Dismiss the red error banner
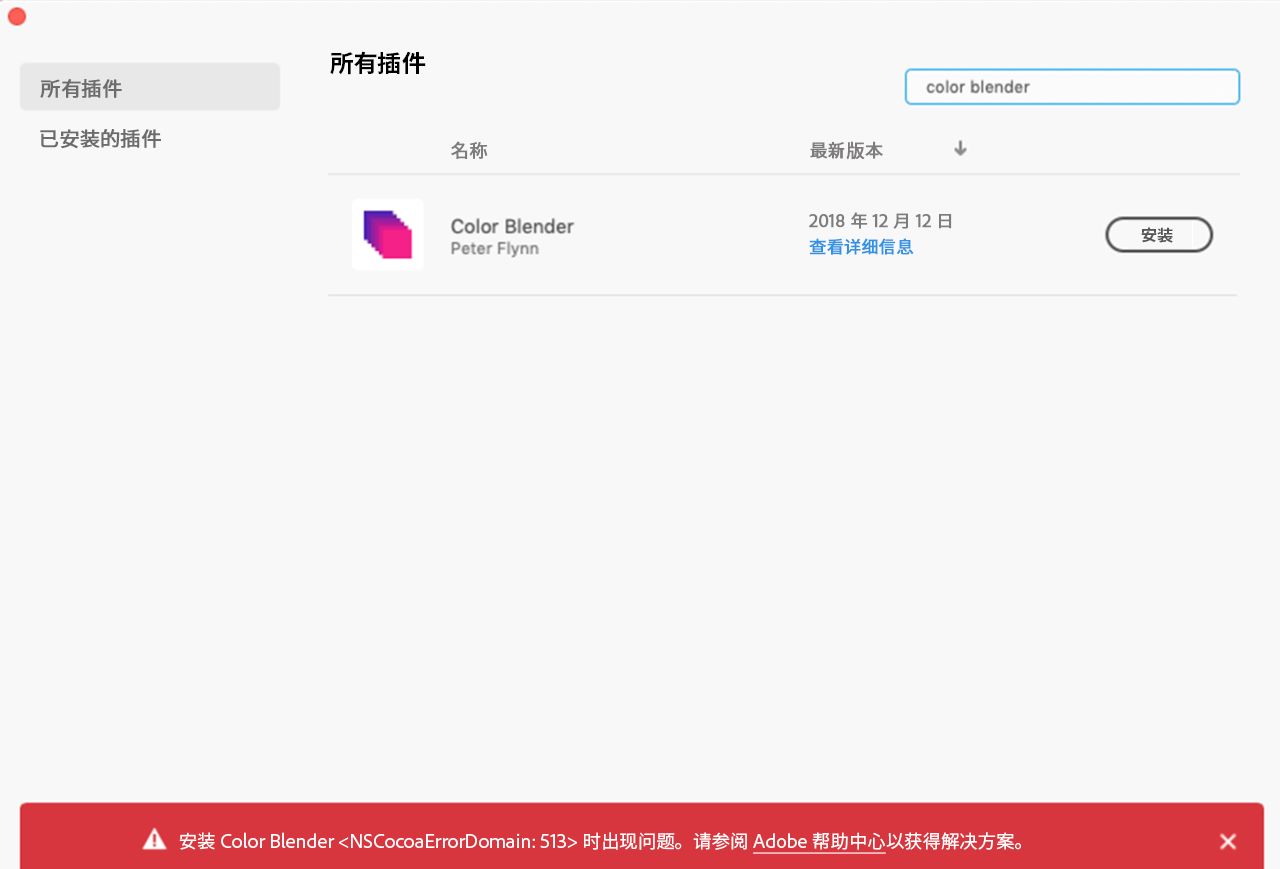Viewport: 1280px width, 869px height. [1228, 841]
